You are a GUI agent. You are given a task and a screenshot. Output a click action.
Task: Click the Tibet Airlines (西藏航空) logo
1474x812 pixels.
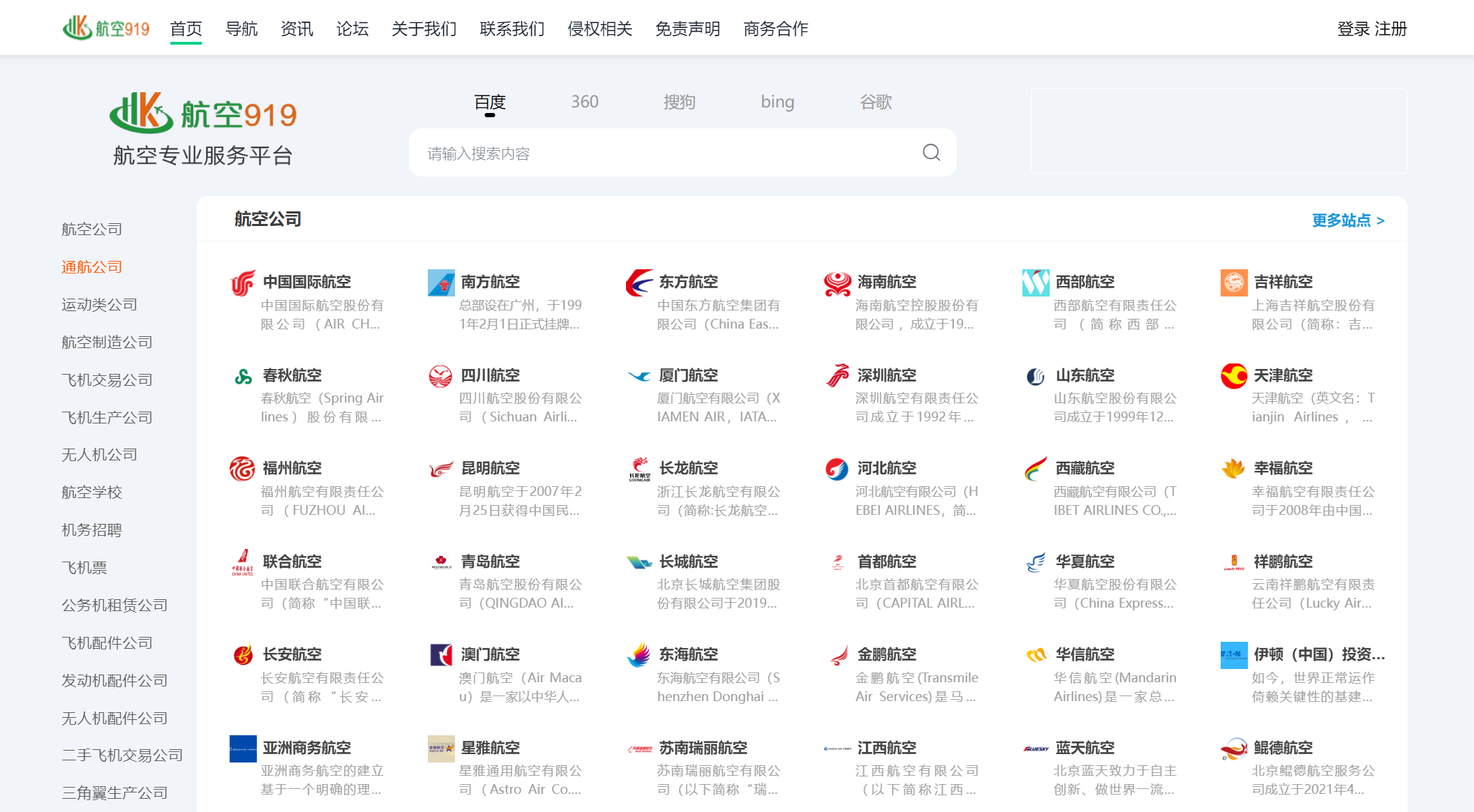(1036, 469)
